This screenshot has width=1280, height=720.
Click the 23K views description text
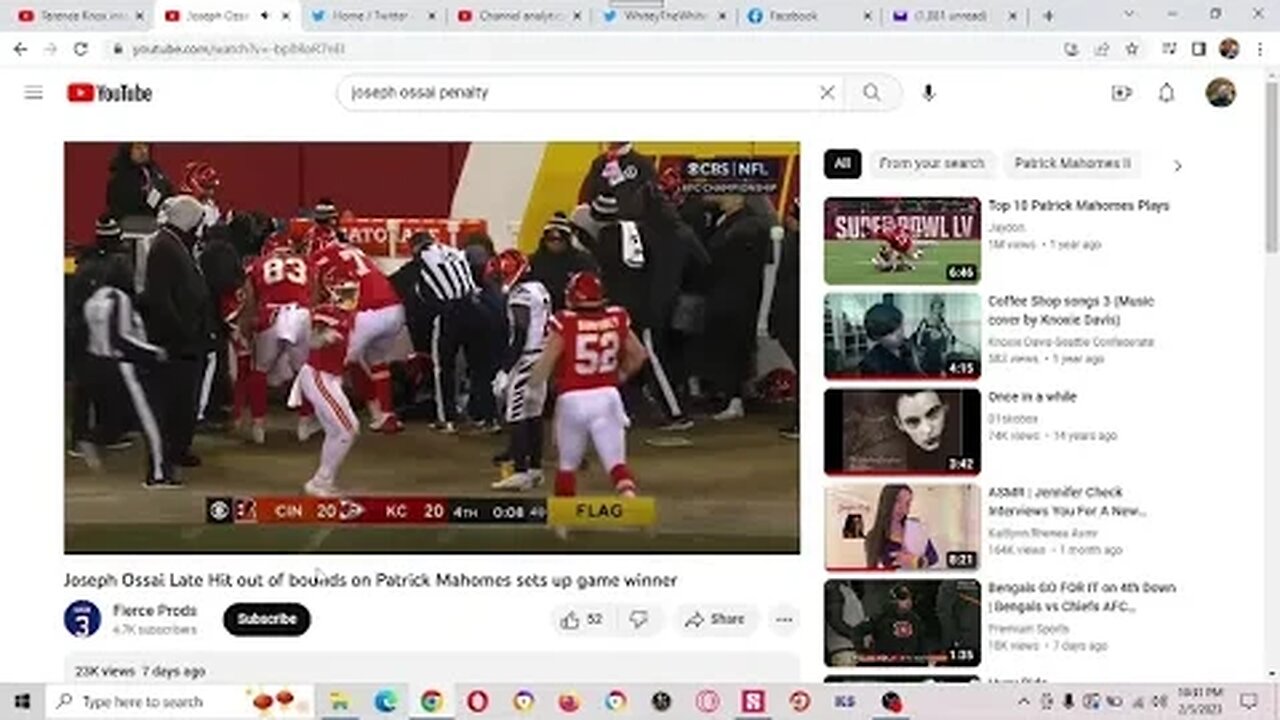(x=140, y=671)
